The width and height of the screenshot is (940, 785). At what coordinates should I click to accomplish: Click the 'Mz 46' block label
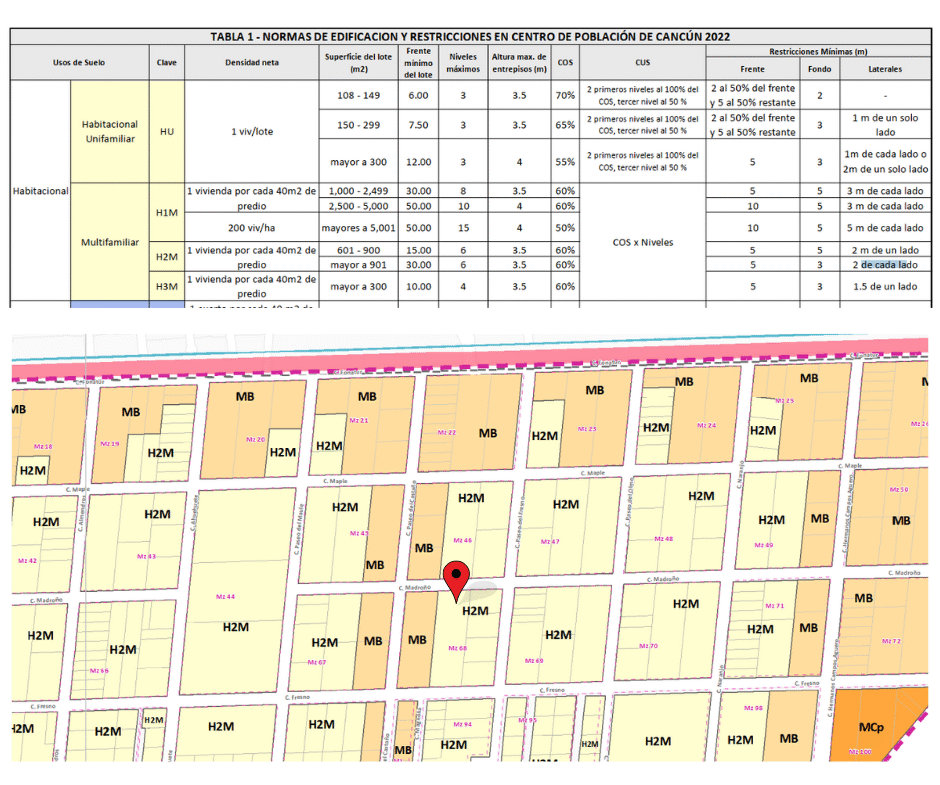[x=463, y=540]
